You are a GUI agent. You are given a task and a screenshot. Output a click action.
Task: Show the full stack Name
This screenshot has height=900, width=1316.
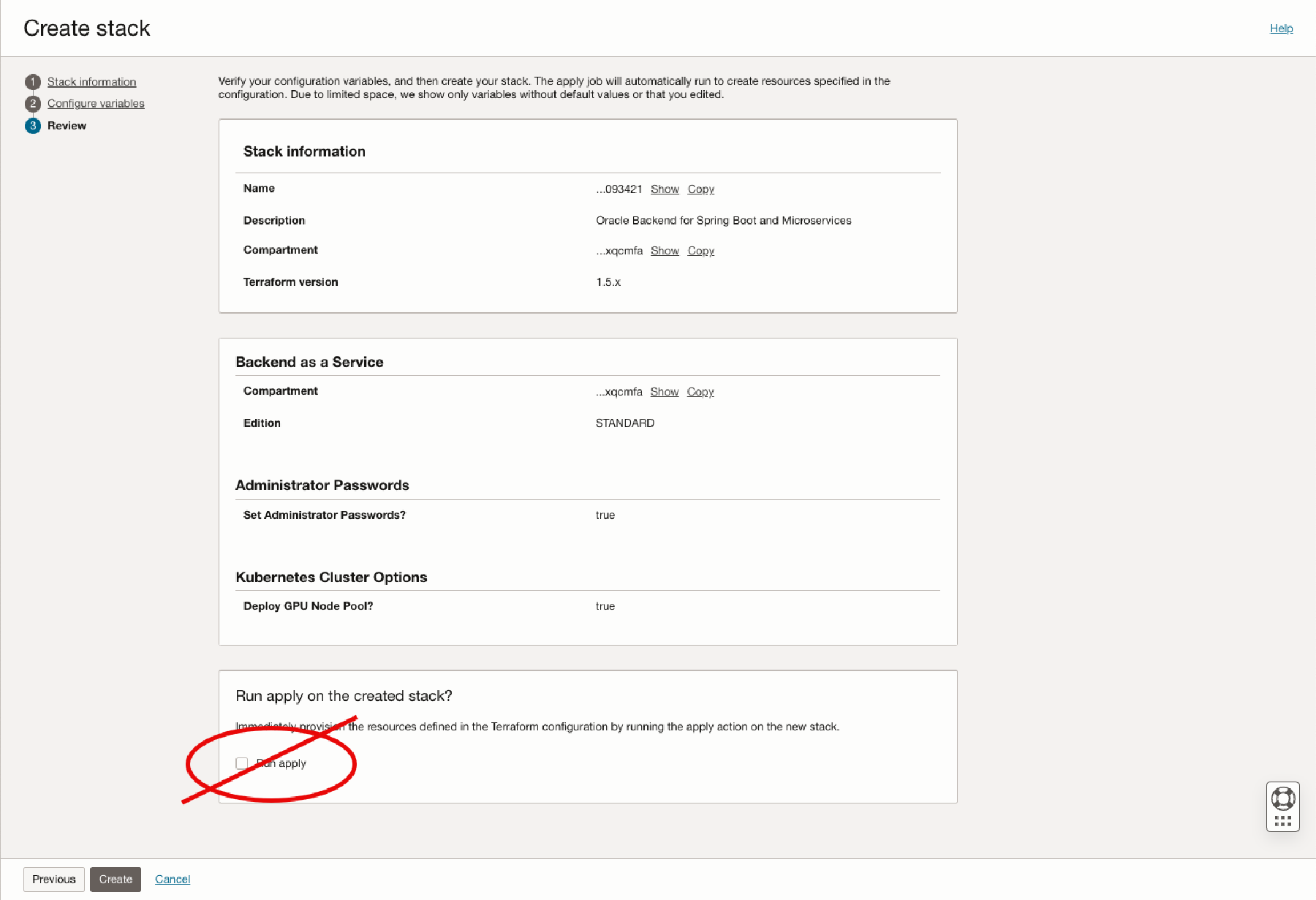[665, 189]
